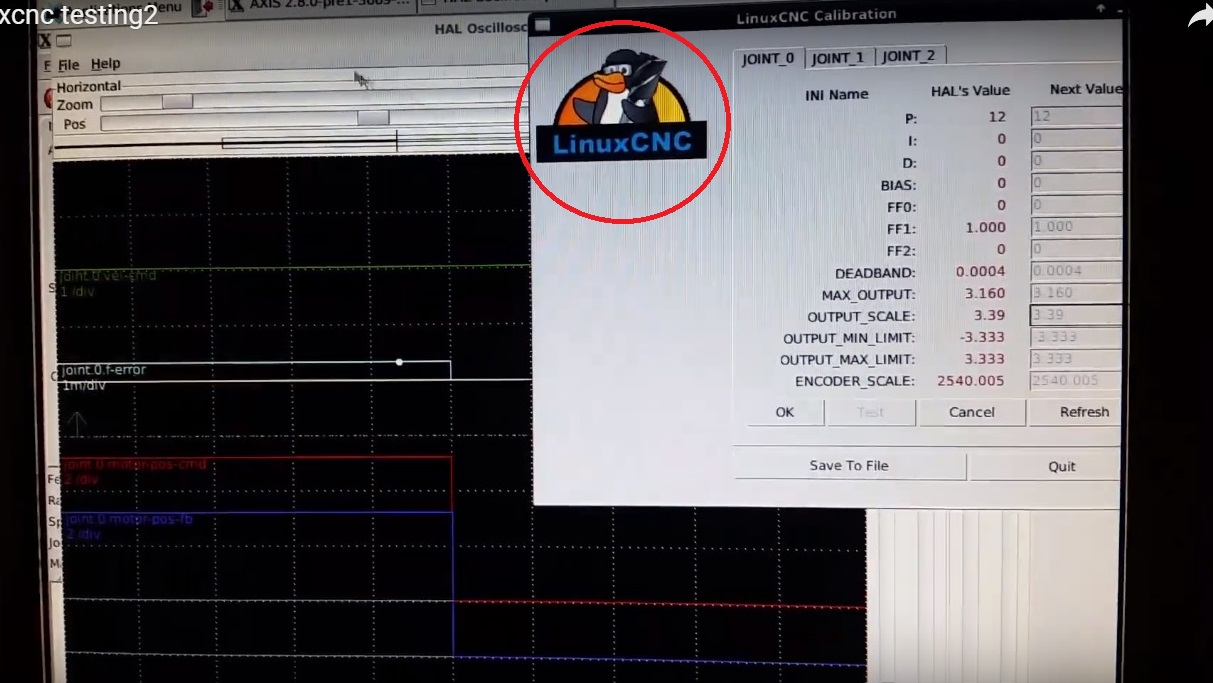Viewport: 1213px width, 683px height.
Task: Click the Cancel button
Action: tap(971, 412)
